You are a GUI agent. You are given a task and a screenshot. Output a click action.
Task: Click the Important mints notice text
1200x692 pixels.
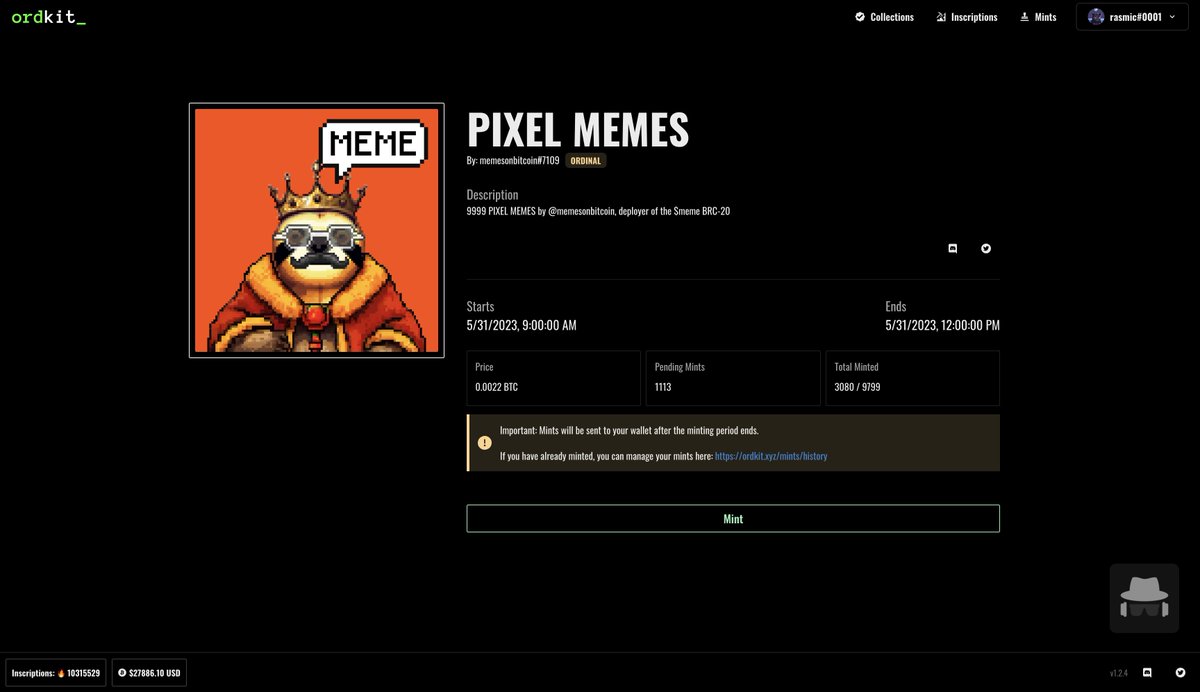pos(629,430)
